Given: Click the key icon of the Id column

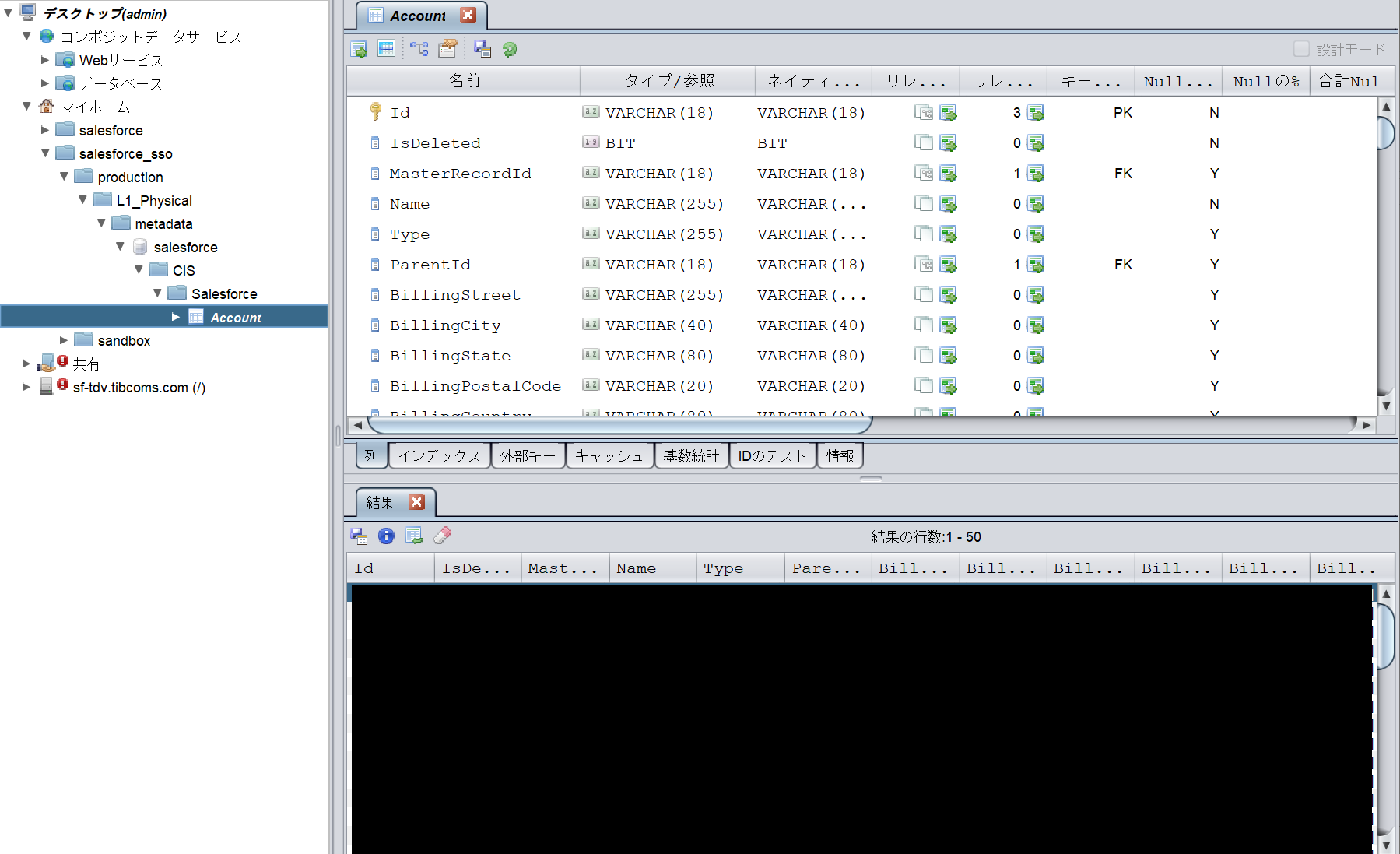Looking at the screenshot, I should (375, 112).
